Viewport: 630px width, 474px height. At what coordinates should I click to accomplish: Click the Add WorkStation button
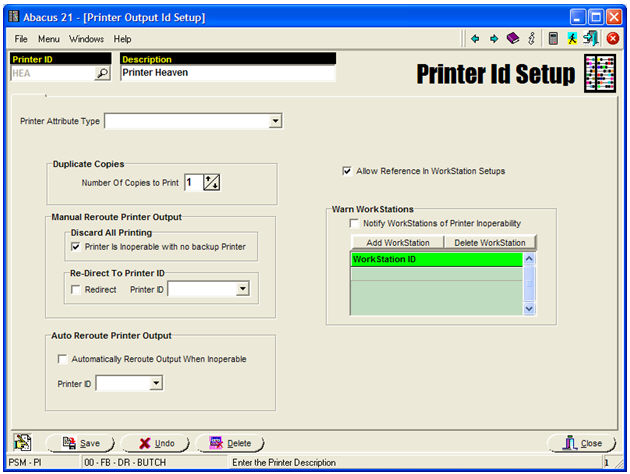(x=397, y=243)
